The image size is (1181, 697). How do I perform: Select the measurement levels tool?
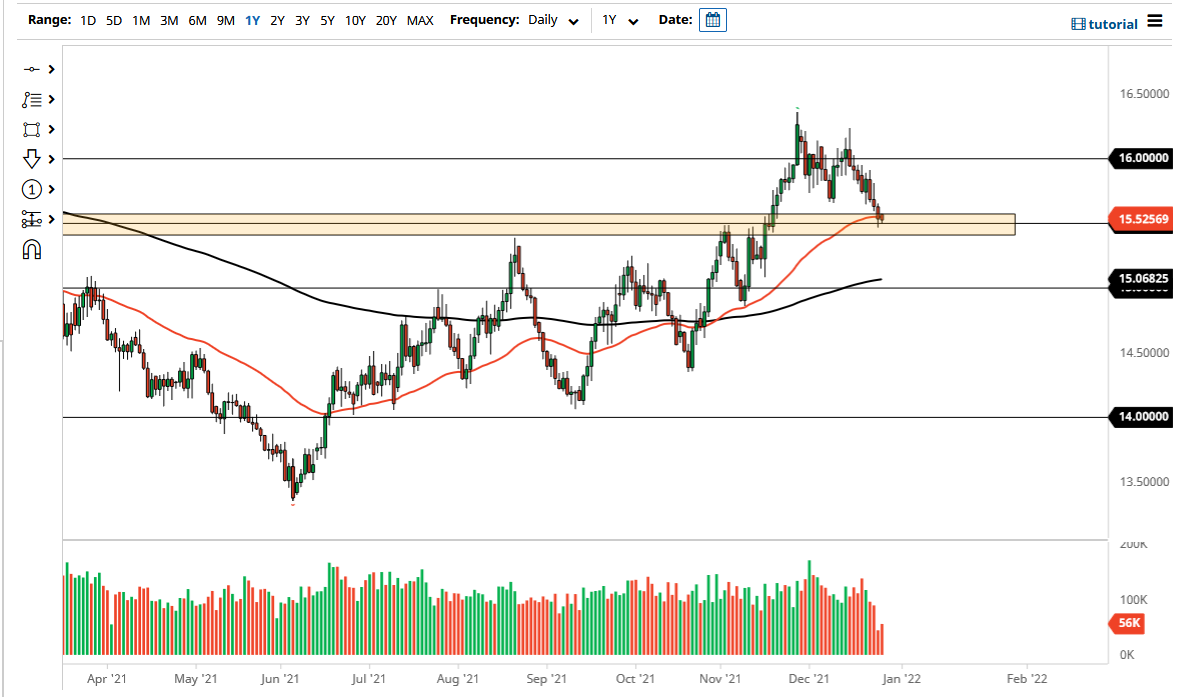pyautogui.click(x=32, y=219)
